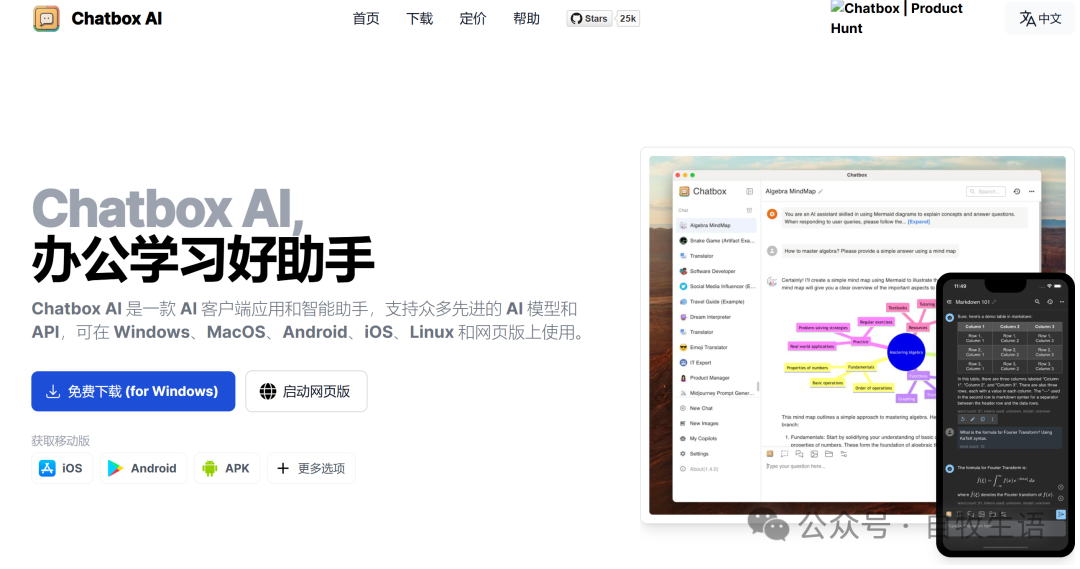
Task: Open the 首页 nav item
Action: (366, 19)
